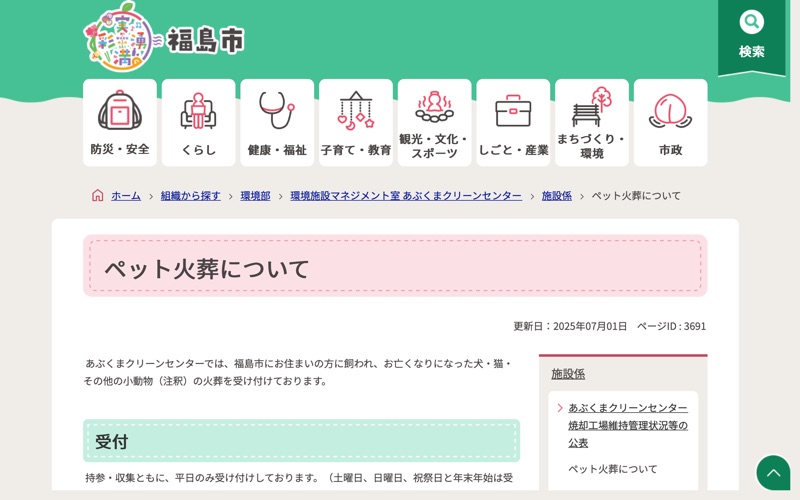This screenshot has height=500, width=800.
Task: Select ペット火葬について in the sidebar menu
Action: click(x=613, y=469)
